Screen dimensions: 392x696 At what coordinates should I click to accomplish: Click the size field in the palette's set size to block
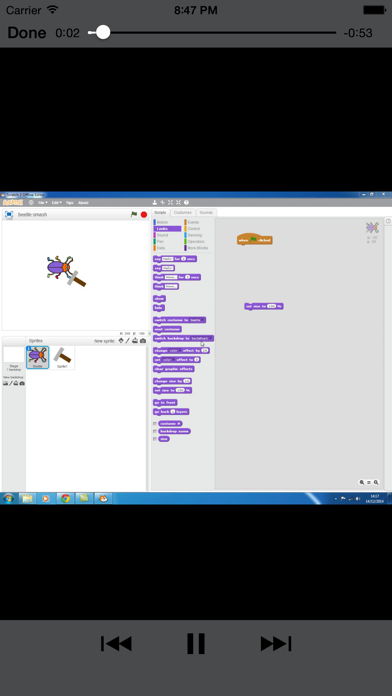pos(180,391)
